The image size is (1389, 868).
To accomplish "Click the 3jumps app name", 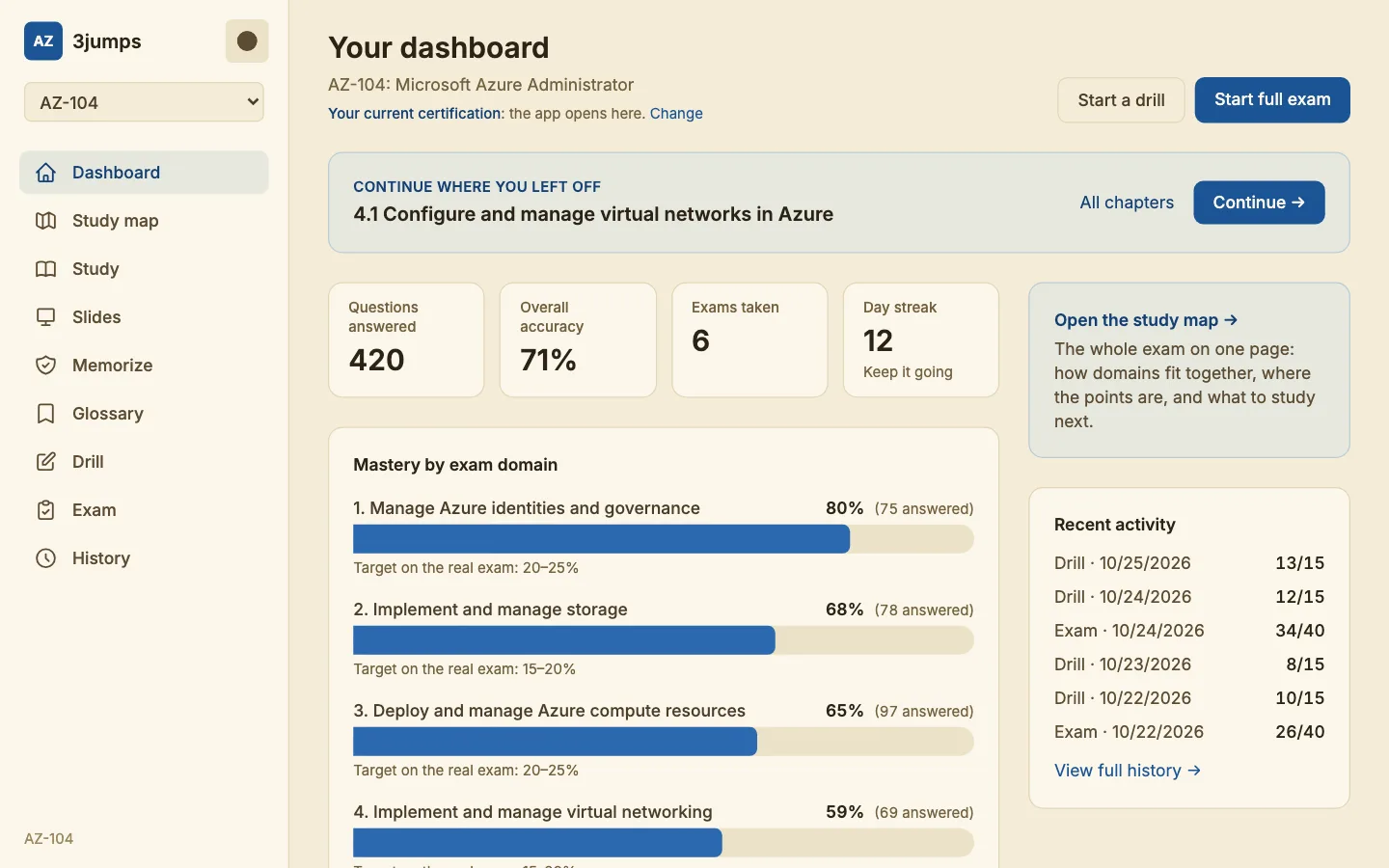I will (107, 41).
